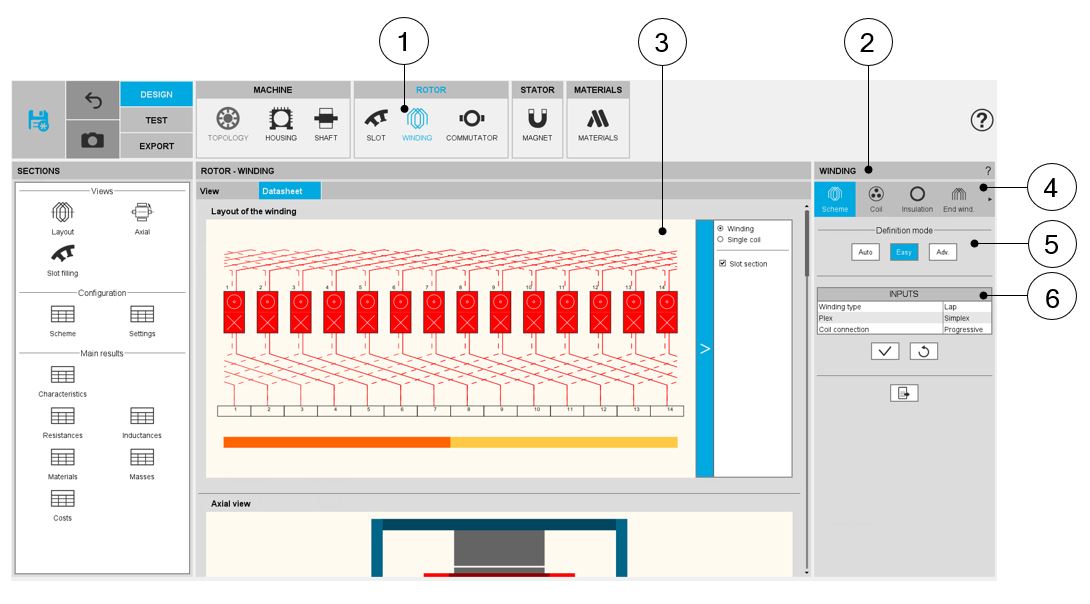Viewport: 1090px width, 604px height.
Task: Click the large help question mark icon
Action: pos(982,120)
